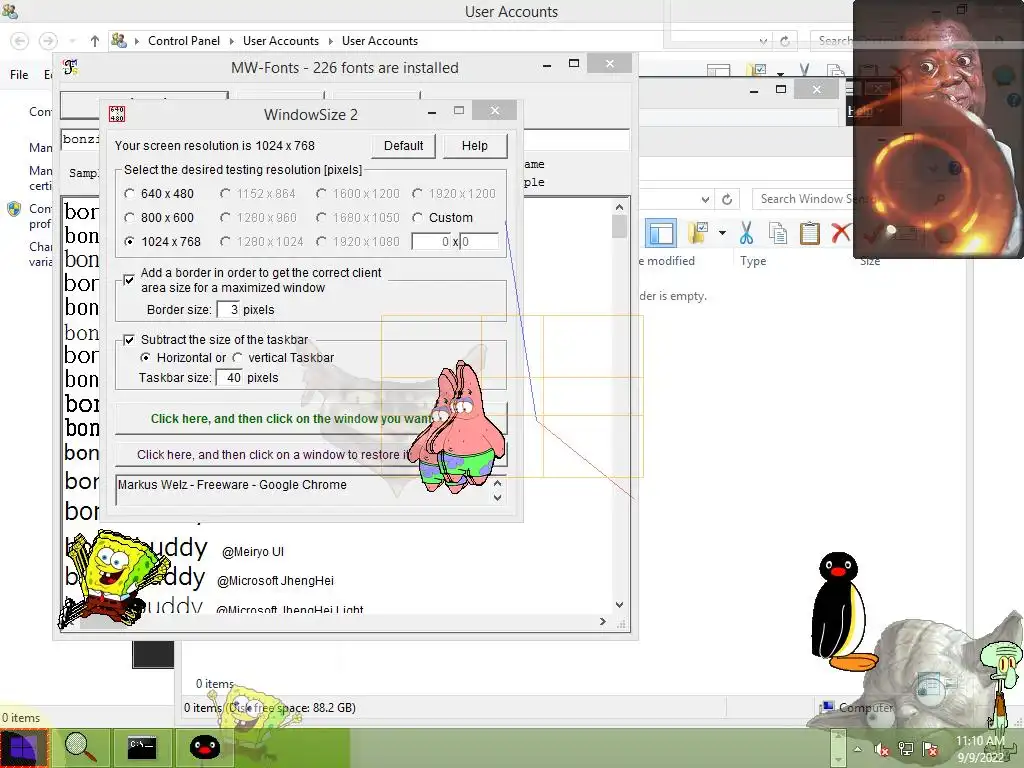Go forward in the User Accounts window
Image resolution: width=1024 pixels, height=768 pixels.
tap(48, 41)
